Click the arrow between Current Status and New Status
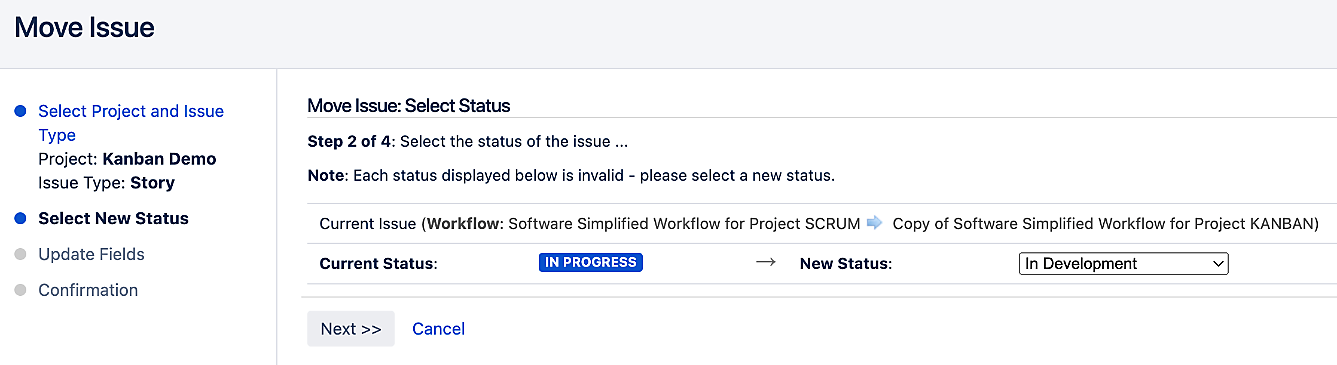This screenshot has width=1337, height=365. coord(765,264)
